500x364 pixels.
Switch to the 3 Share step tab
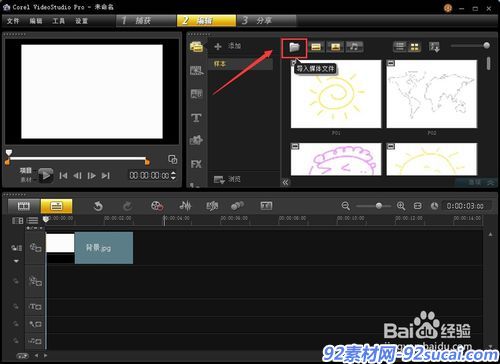point(266,21)
